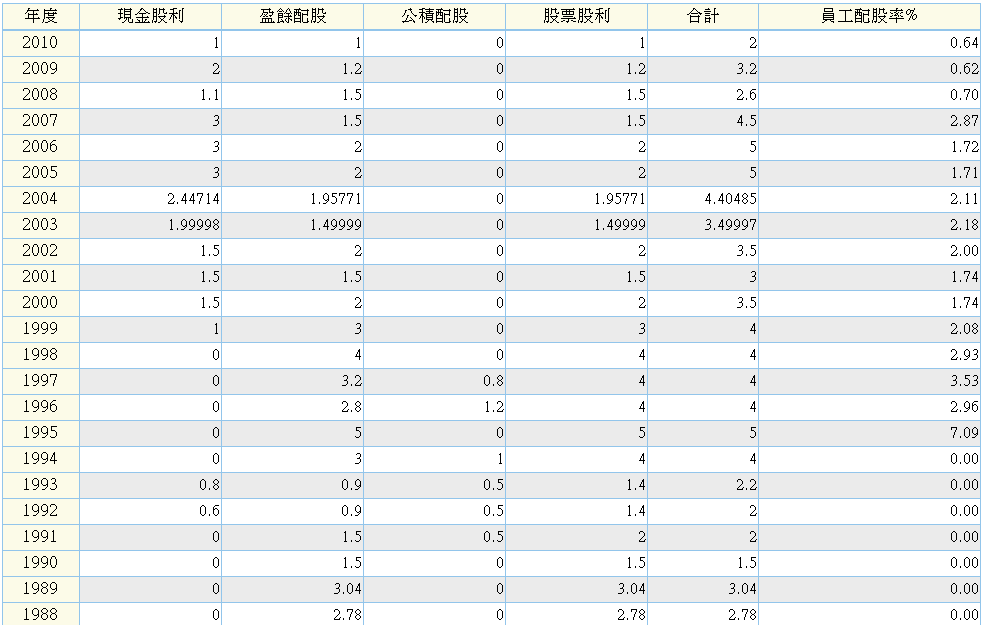
Task: Select the 2009 year cell
Action: [x=41, y=69]
